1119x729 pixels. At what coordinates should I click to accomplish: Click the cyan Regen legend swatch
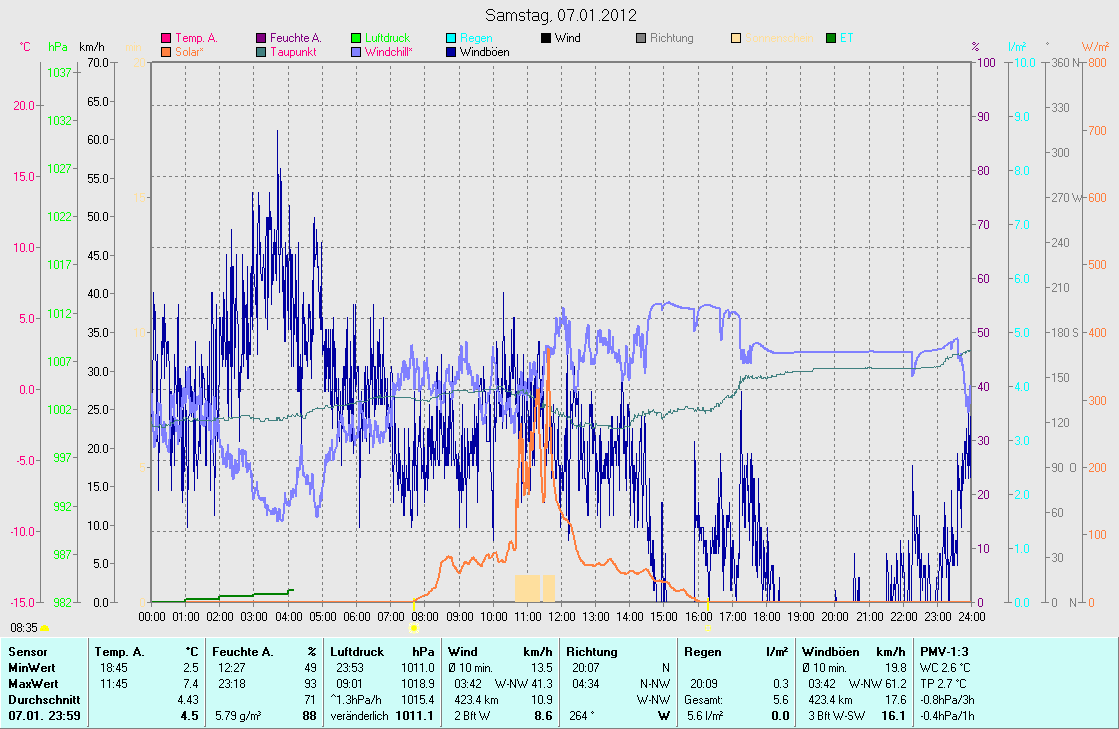(x=451, y=38)
